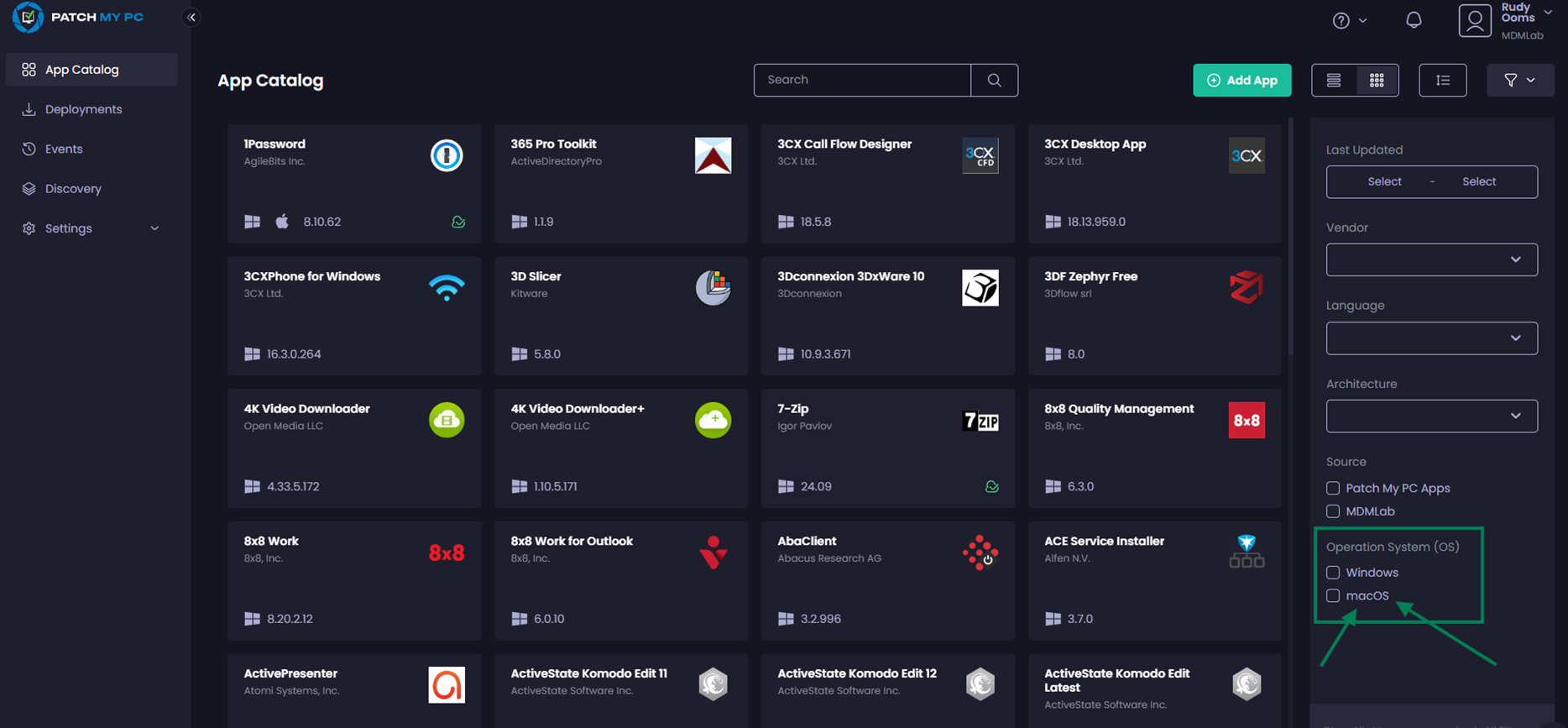This screenshot has width=1568, height=728.
Task: Click the Igor Pavlov vendor text
Action: [x=804, y=426]
